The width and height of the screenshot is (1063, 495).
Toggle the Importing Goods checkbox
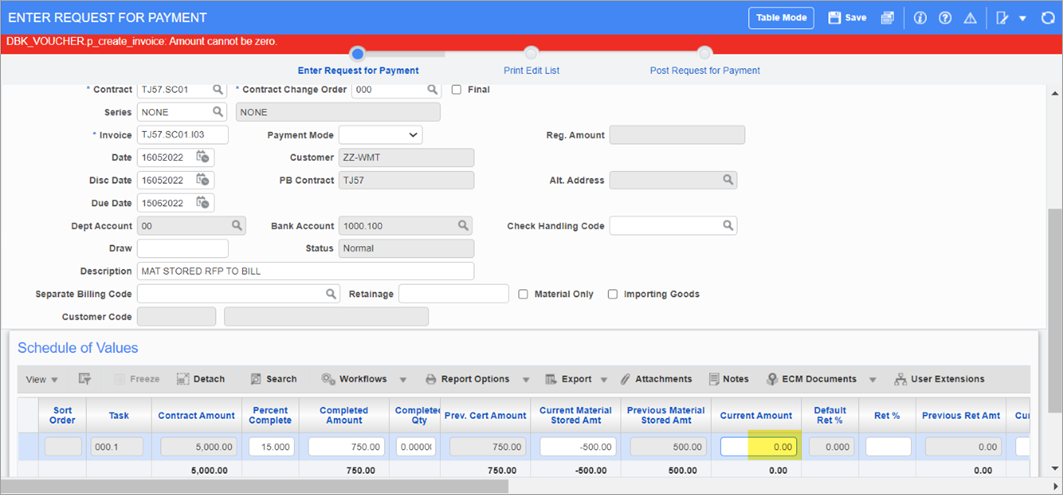tap(612, 294)
